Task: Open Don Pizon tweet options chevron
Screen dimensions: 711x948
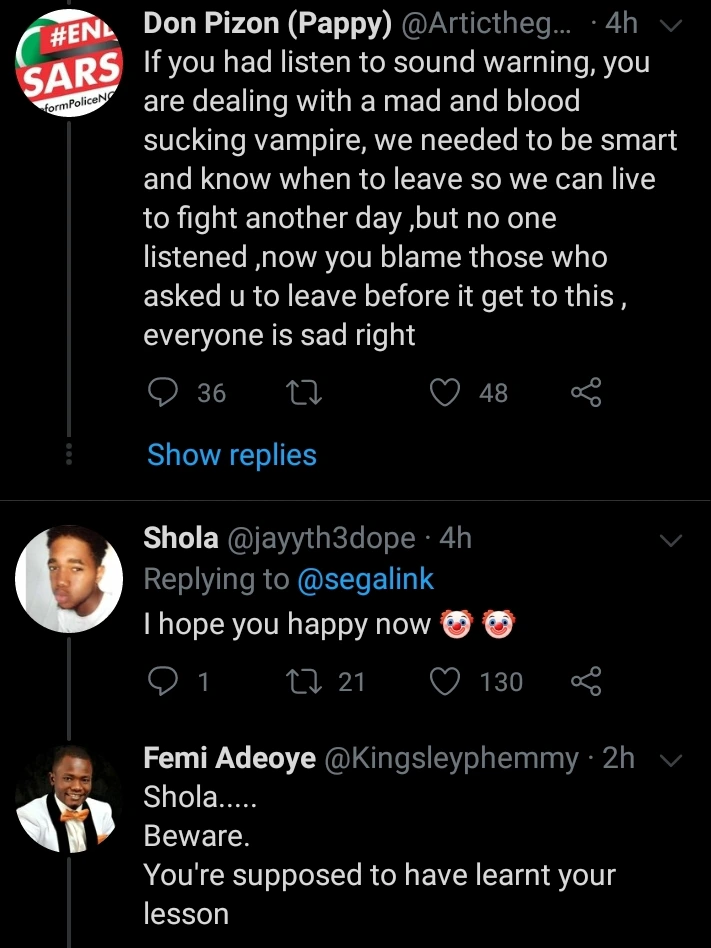Action: pyautogui.click(x=672, y=26)
